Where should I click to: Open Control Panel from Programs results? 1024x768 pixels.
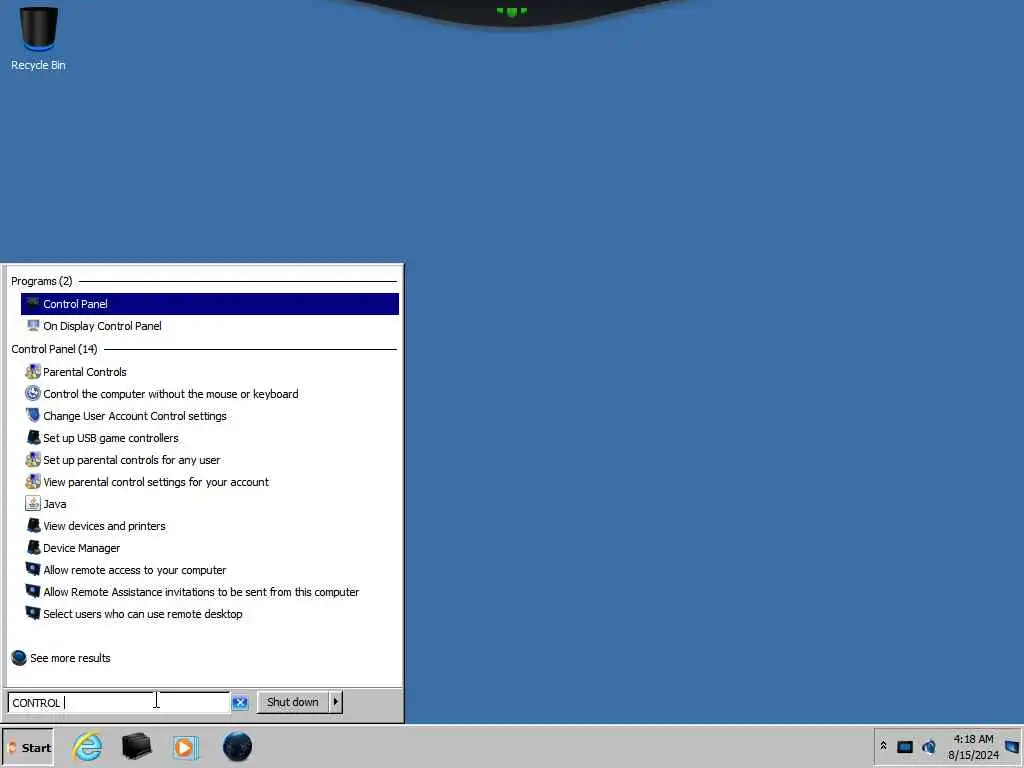[x=210, y=304]
